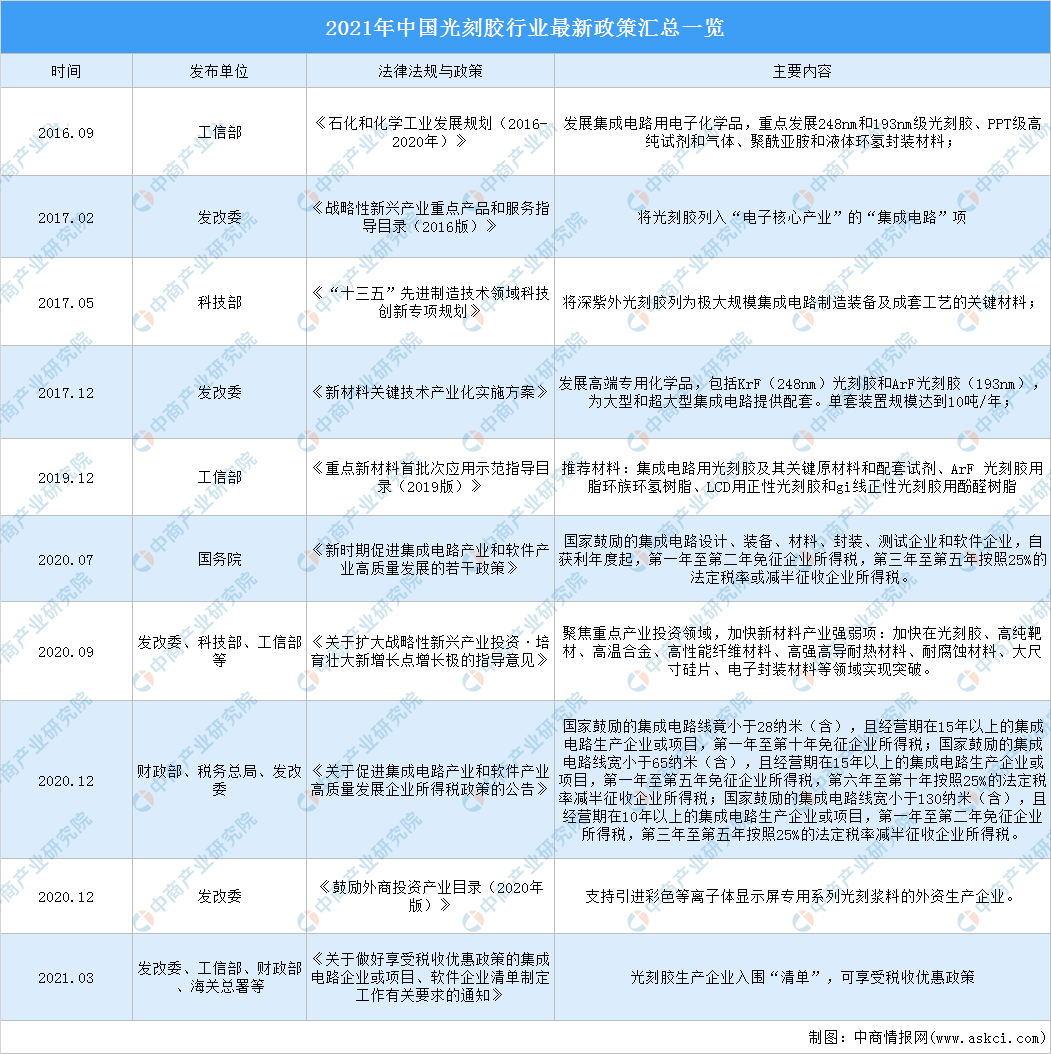Select the 财政部、税务总局、发改委 publisher cell
The height and width of the screenshot is (1054, 1051).
[x=219, y=781]
